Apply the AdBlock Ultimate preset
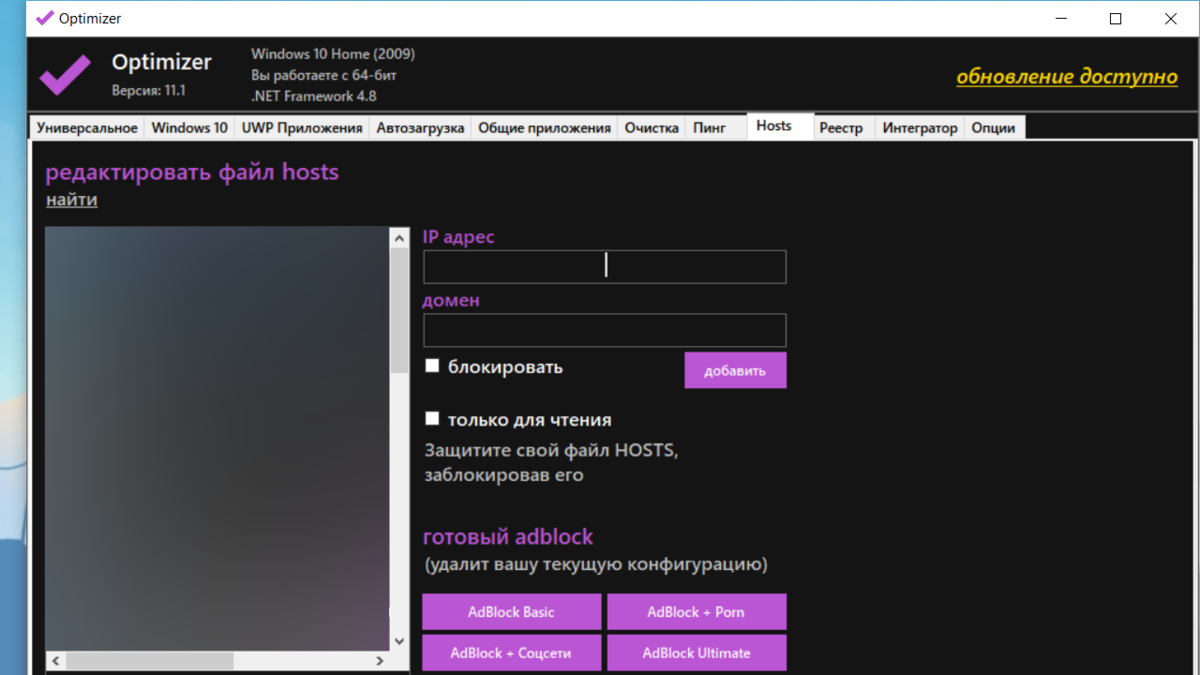 click(696, 653)
